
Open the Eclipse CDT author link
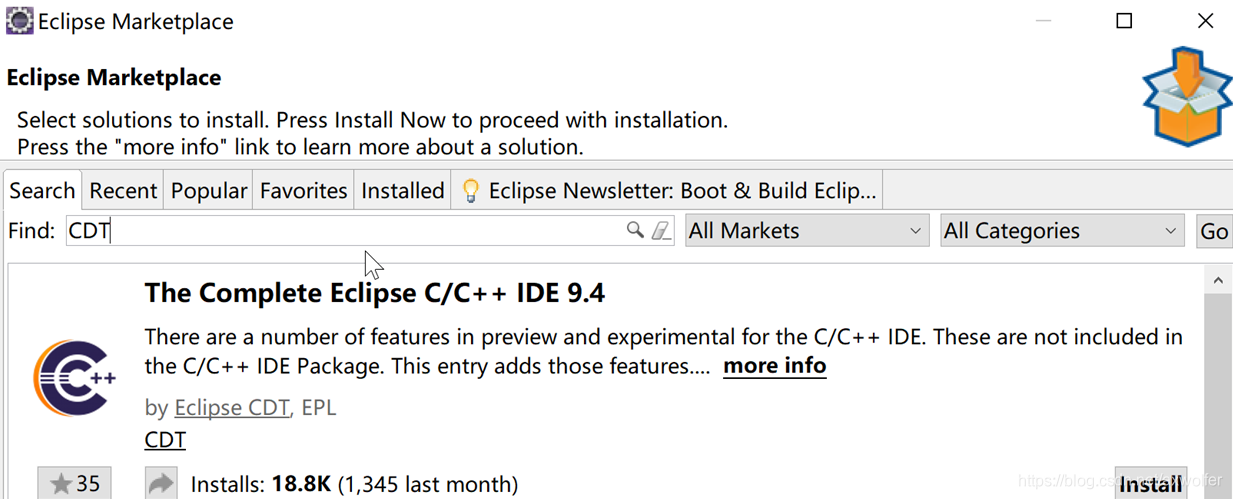[x=232, y=408]
